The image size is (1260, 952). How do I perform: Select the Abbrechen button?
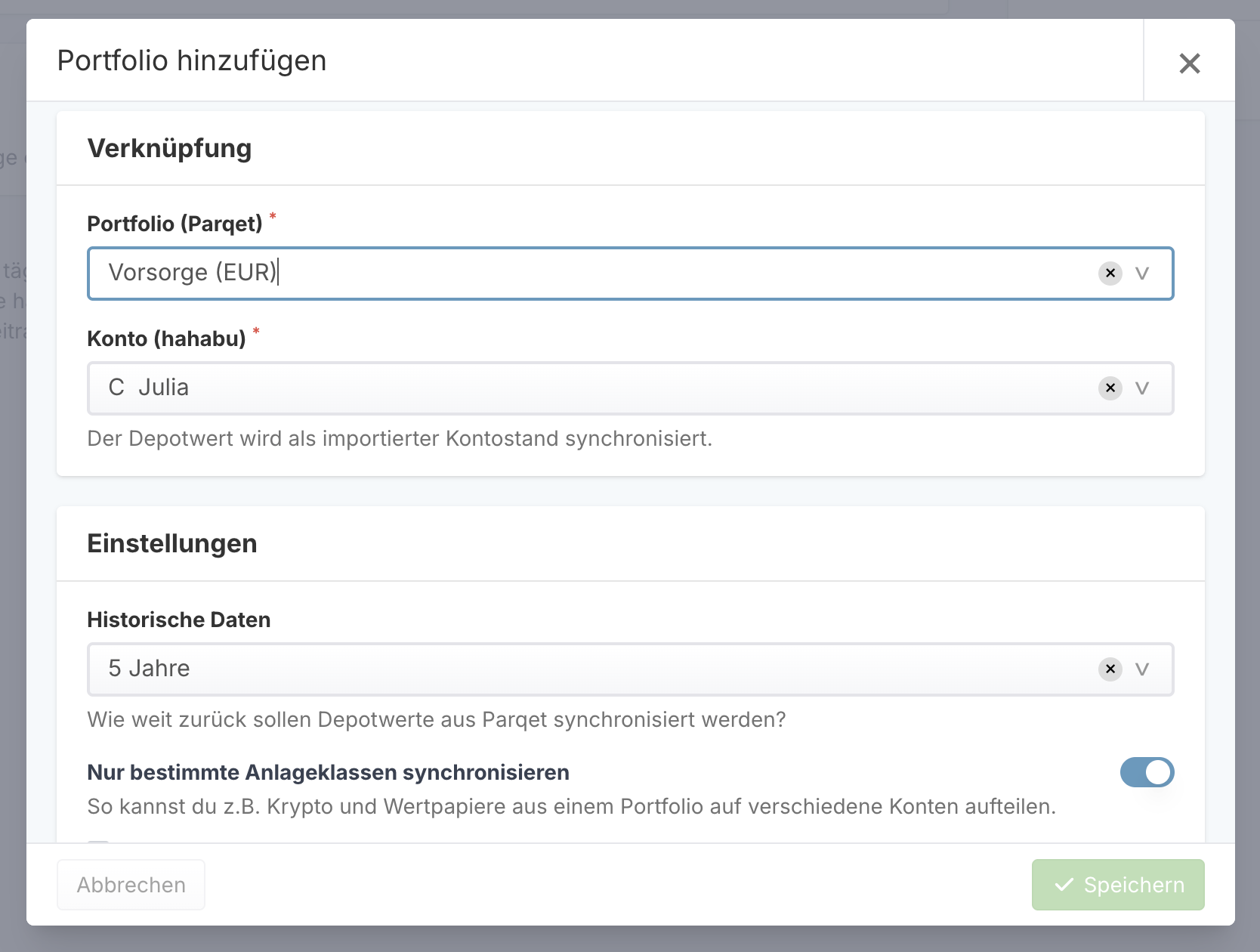click(x=130, y=884)
